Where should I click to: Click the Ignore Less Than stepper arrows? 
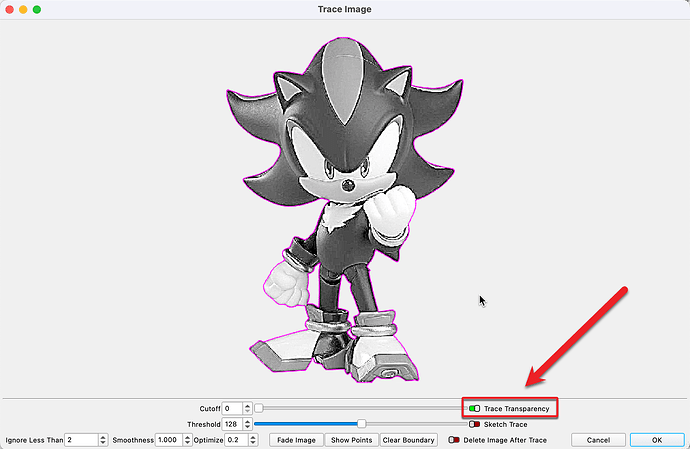[103, 440]
